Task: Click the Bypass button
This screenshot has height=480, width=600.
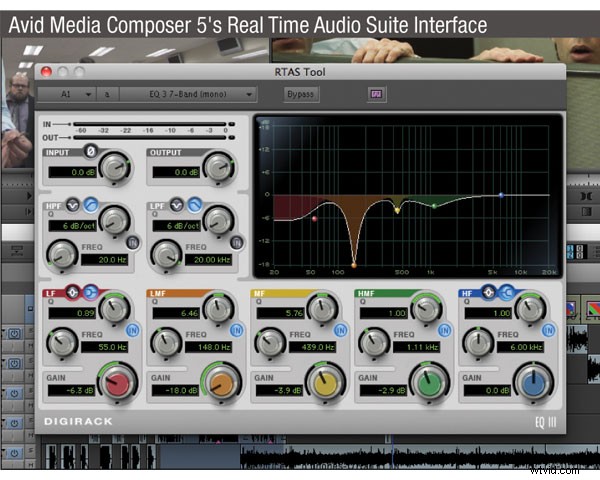Action: point(301,94)
